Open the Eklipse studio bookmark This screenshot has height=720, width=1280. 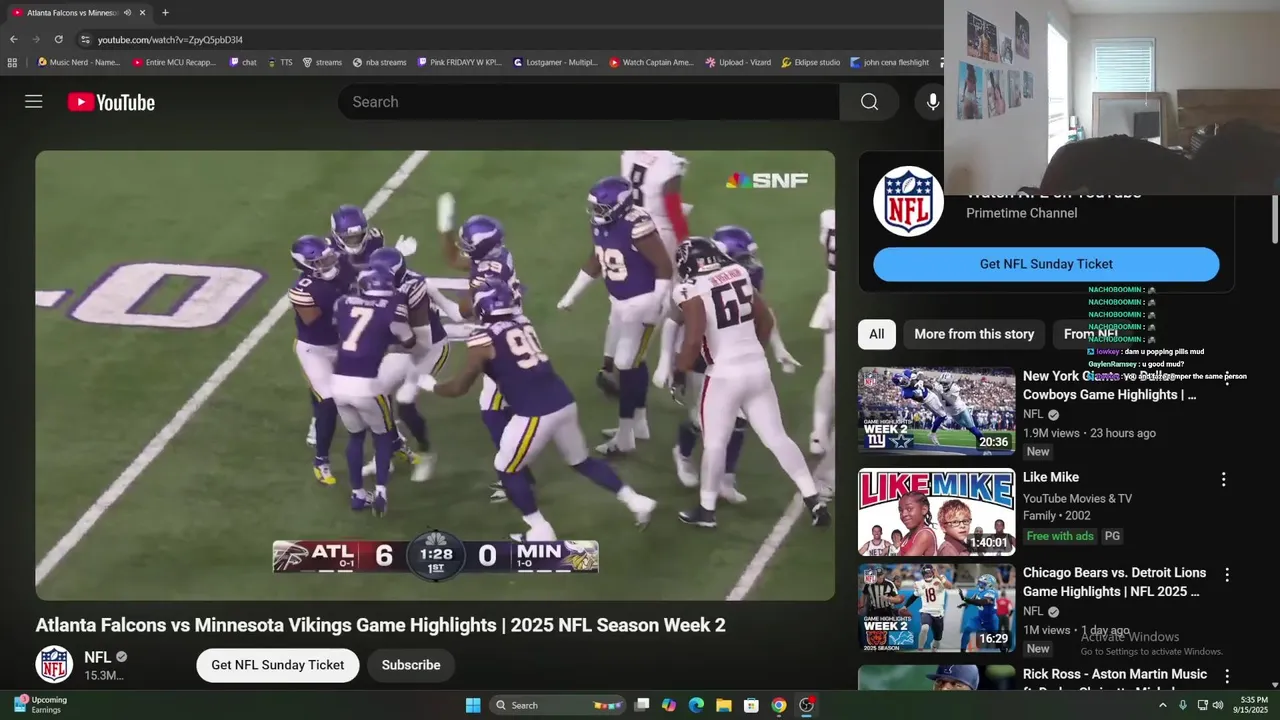click(x=811, y=62)
